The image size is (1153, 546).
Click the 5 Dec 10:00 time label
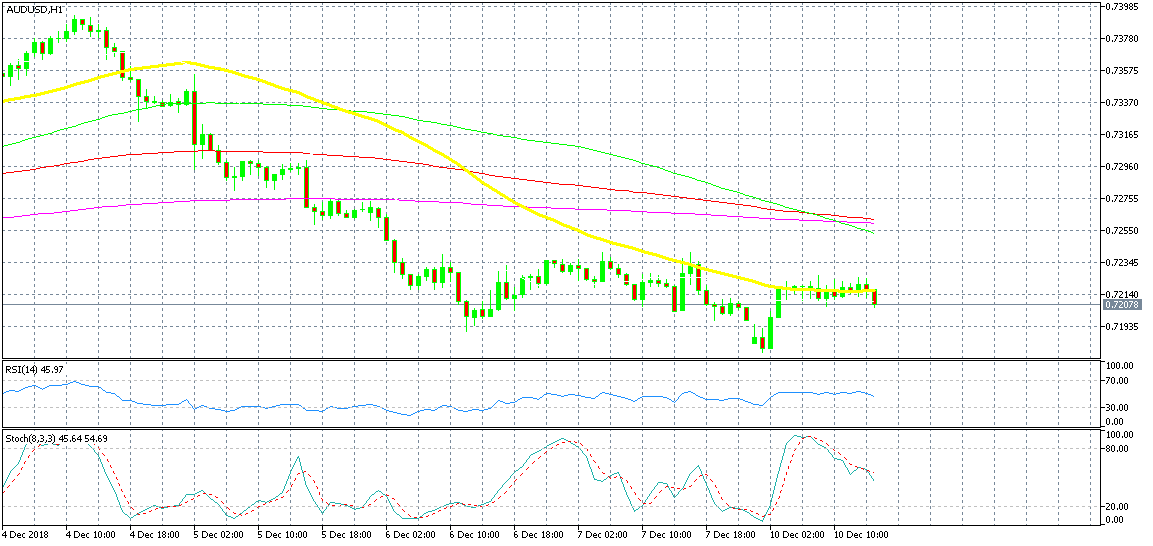tap(282, 535)
